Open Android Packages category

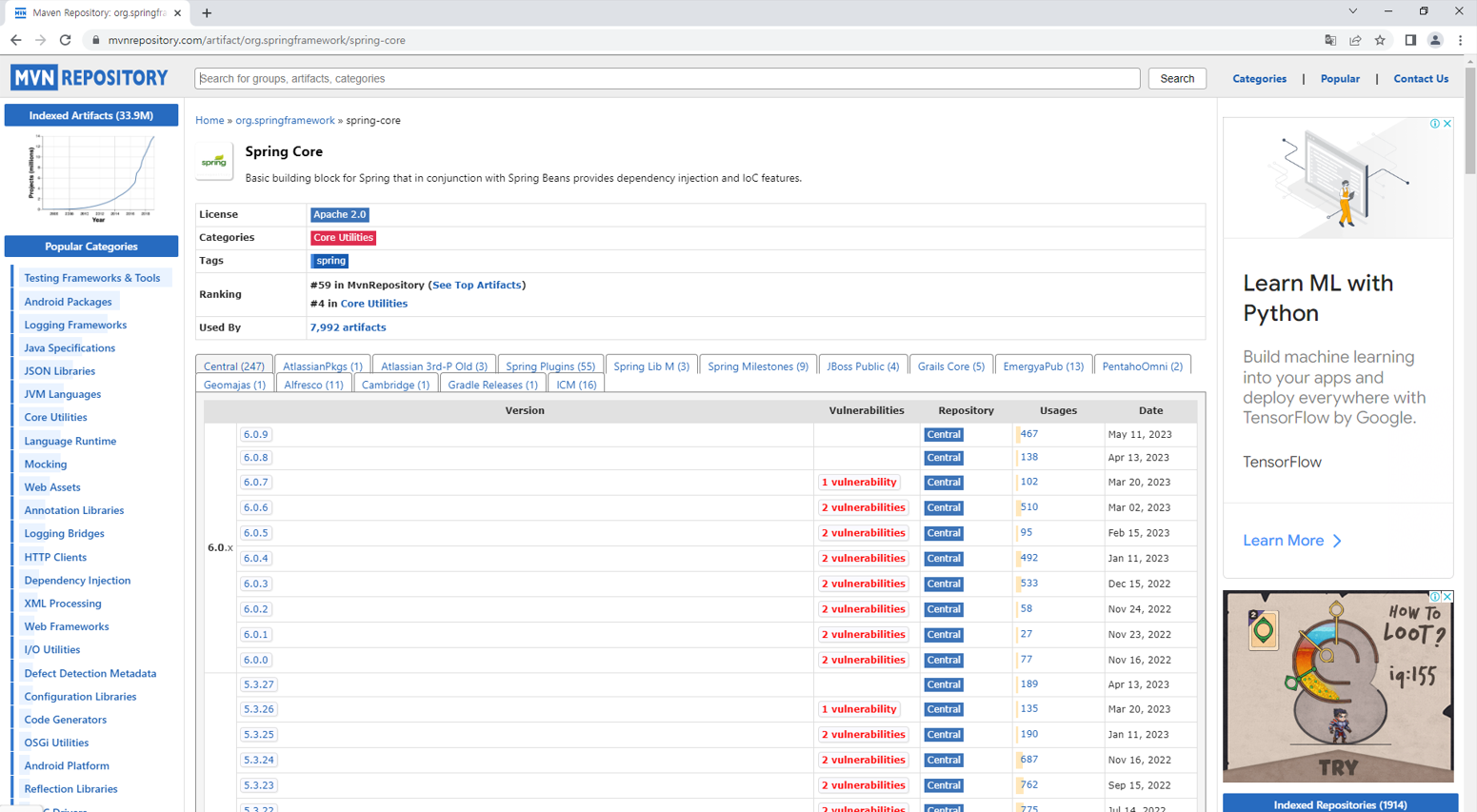pyautogui.click(x=68, y=302)
